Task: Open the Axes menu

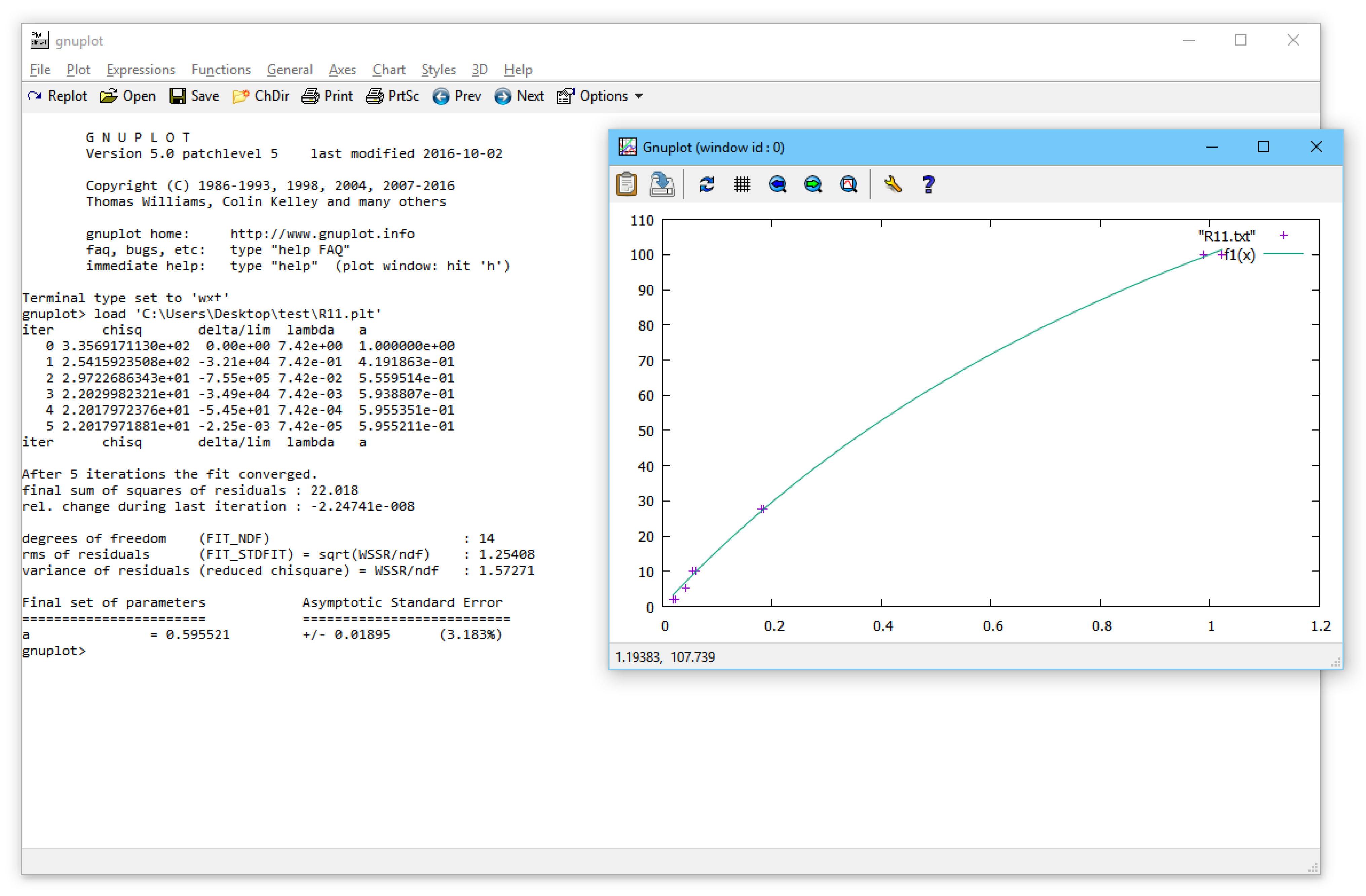Action: pyautogui.click(x=342, y=70)
